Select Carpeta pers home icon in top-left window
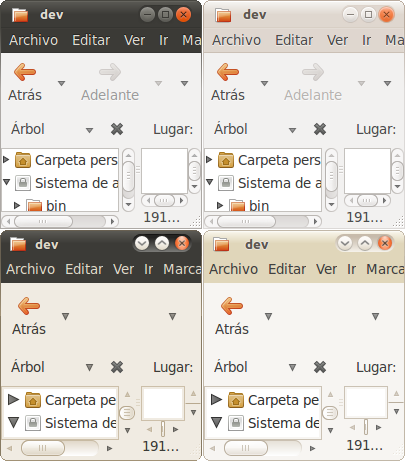 23,160
